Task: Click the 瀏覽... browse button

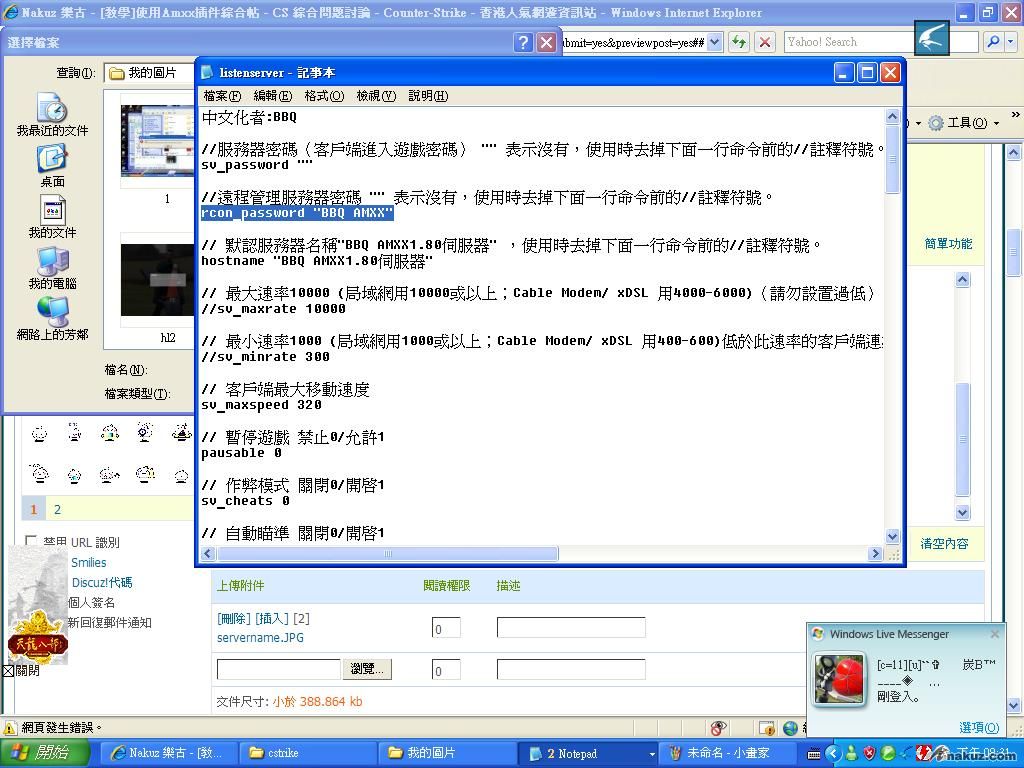Action: pyautogui.click(x=367, y=669)
